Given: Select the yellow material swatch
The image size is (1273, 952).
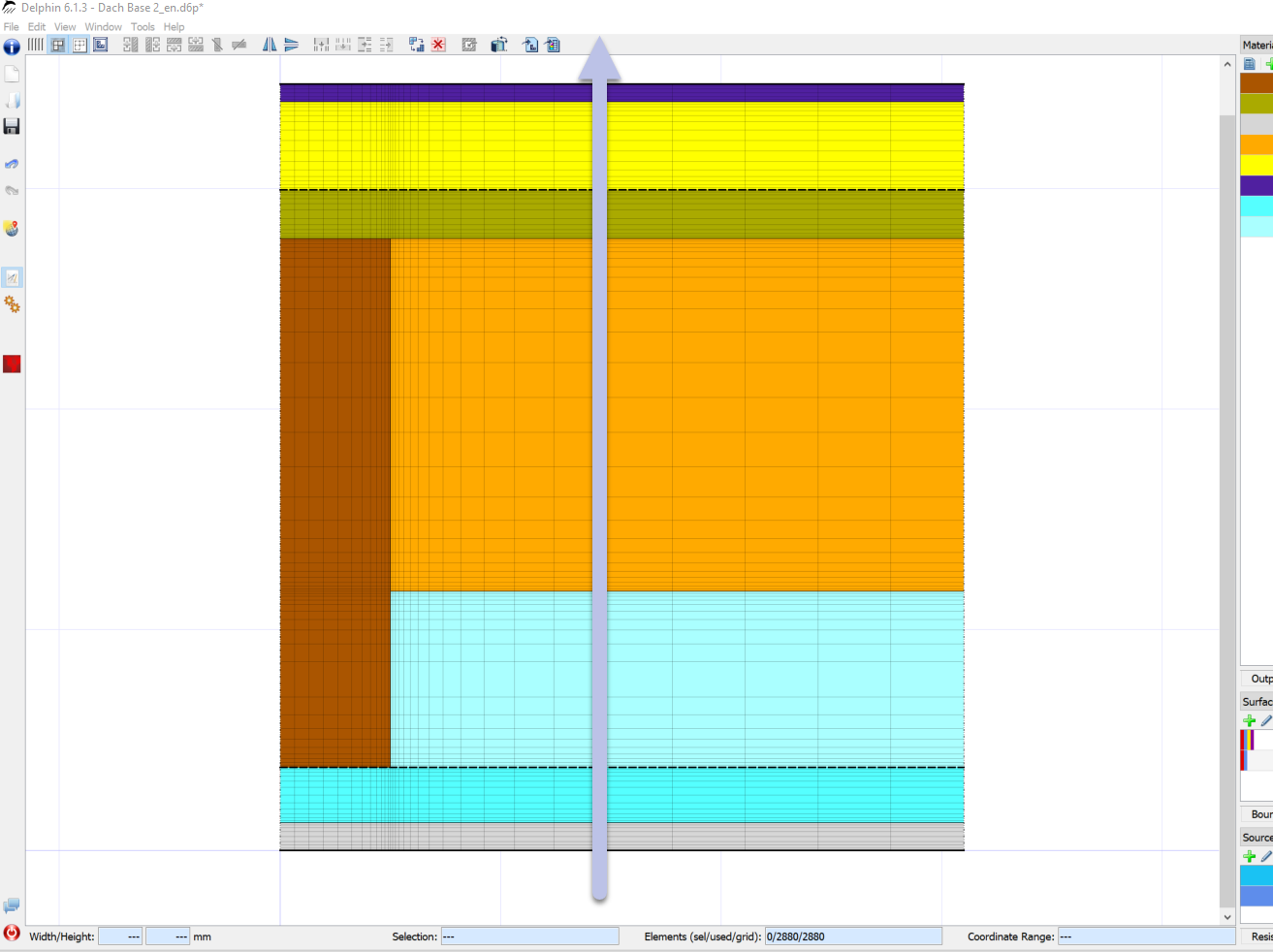Looking at the screenshot, I should (1257, 165).
